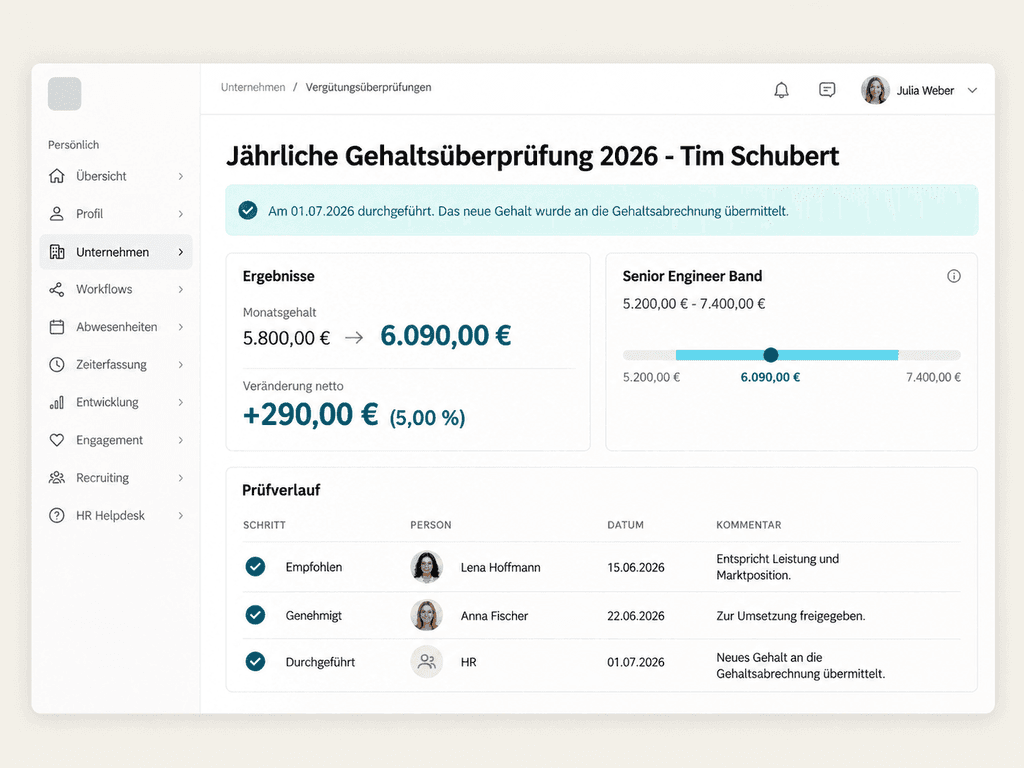
Task: Click the date 01.07.2026 in Prüfverlauf
Action: pos(635,662)
